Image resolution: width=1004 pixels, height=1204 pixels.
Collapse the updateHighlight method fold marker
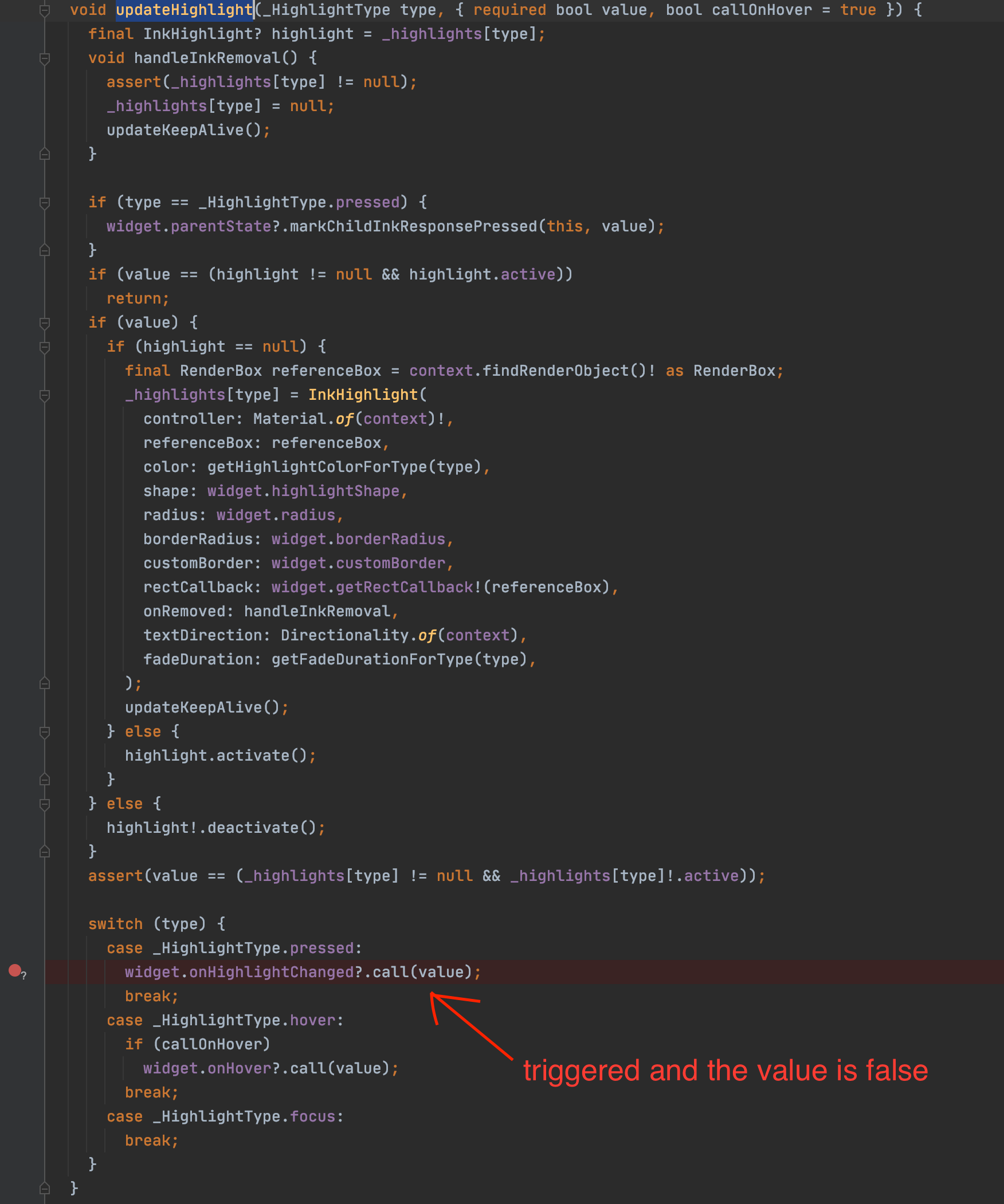pos(45,10)
